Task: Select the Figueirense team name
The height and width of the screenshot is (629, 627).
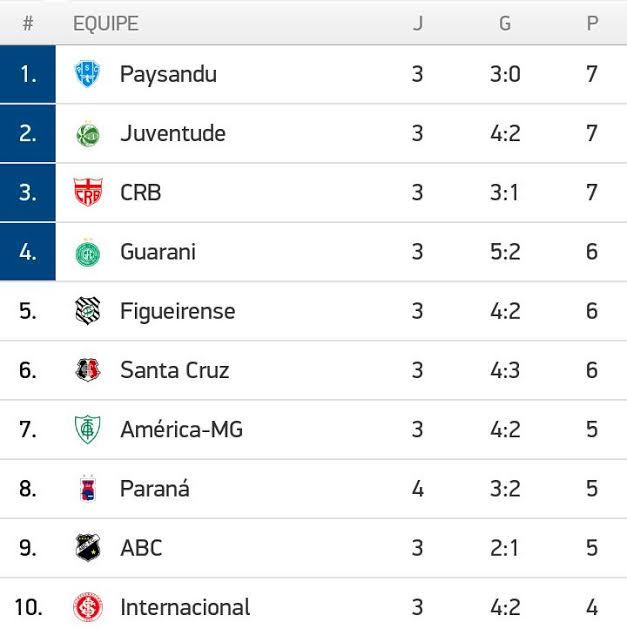Action: coord(177,311)
